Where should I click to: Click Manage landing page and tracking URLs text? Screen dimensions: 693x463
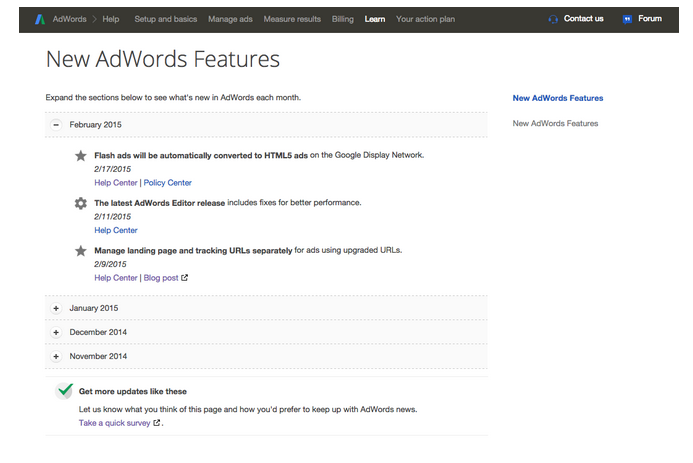click(x=193, y=250)
